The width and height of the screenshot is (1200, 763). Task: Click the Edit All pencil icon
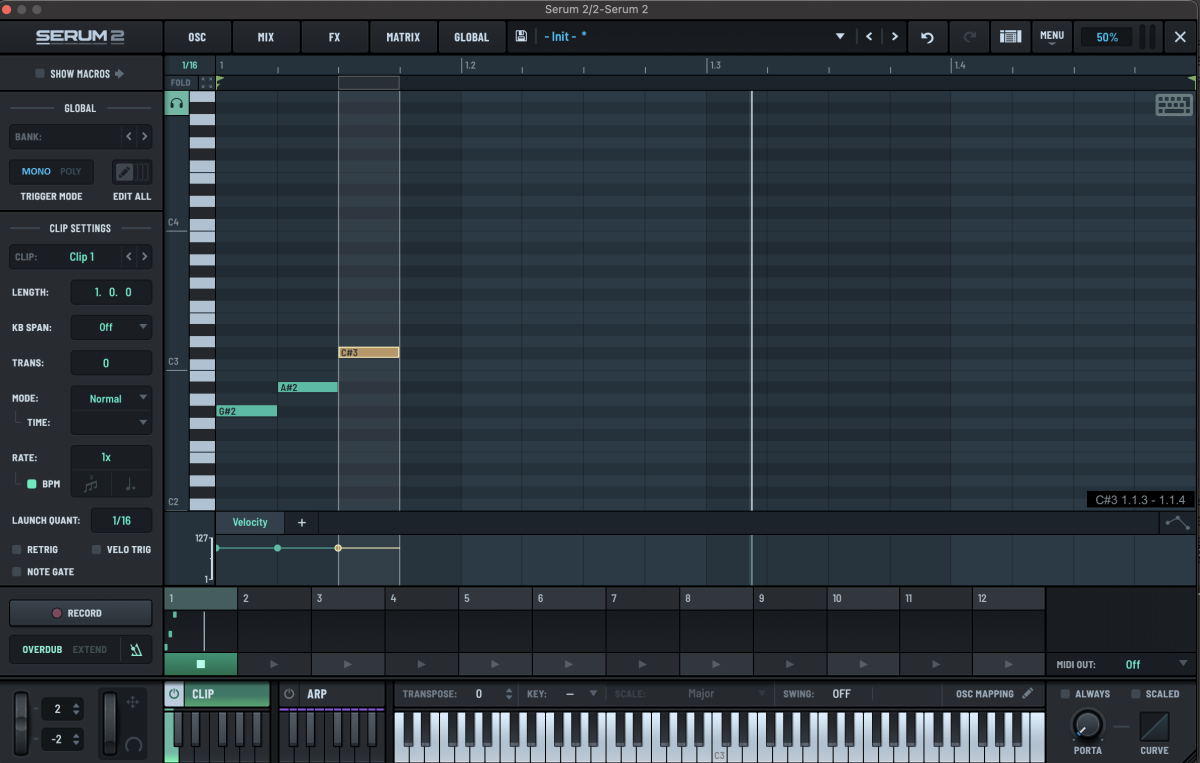123,172
